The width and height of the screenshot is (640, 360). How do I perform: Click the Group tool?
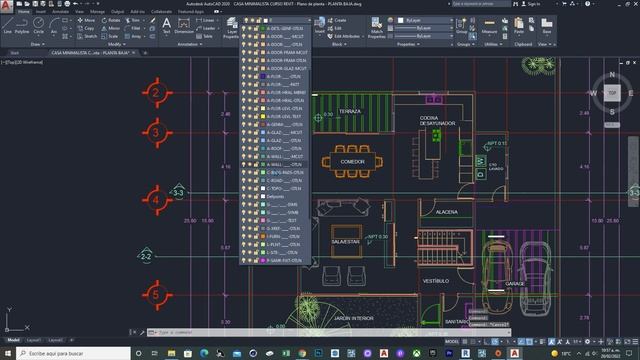point(461,25)
